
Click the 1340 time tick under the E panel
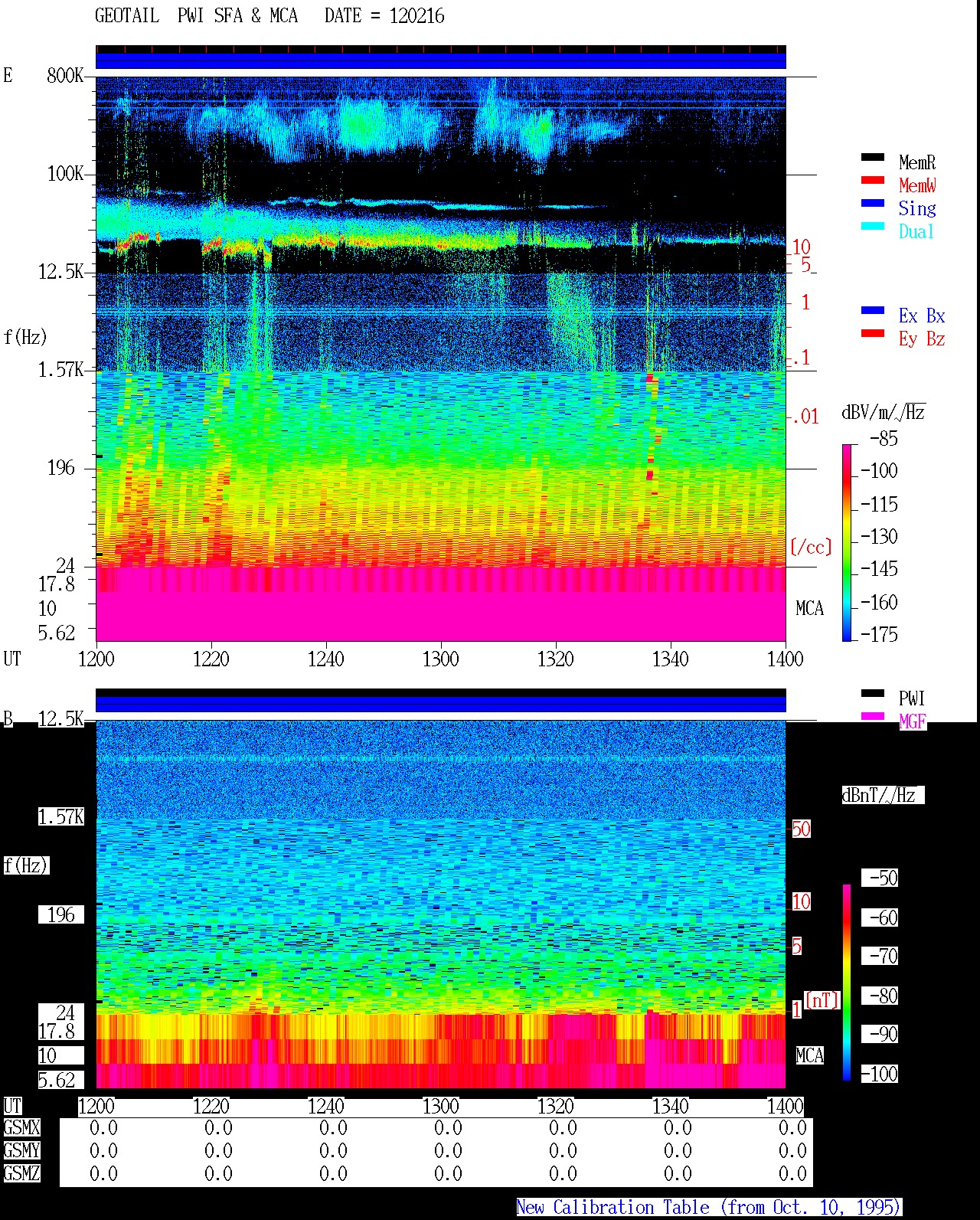tap(671, 659)
